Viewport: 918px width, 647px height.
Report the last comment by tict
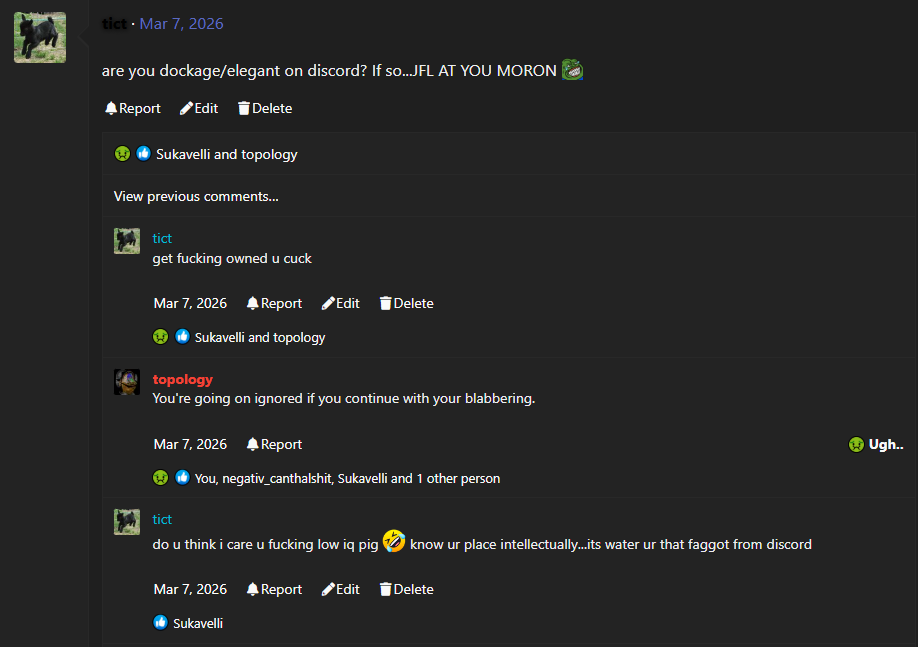(274, 589)
